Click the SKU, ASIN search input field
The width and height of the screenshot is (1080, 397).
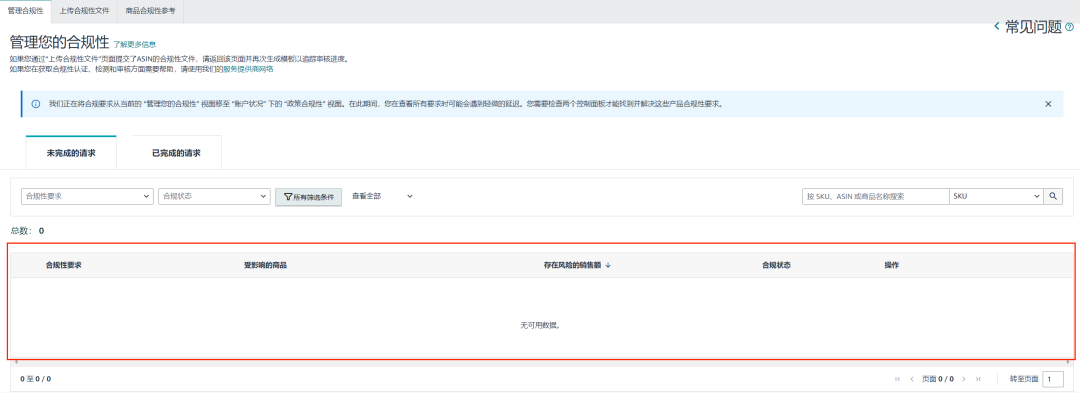pos(876,196)
